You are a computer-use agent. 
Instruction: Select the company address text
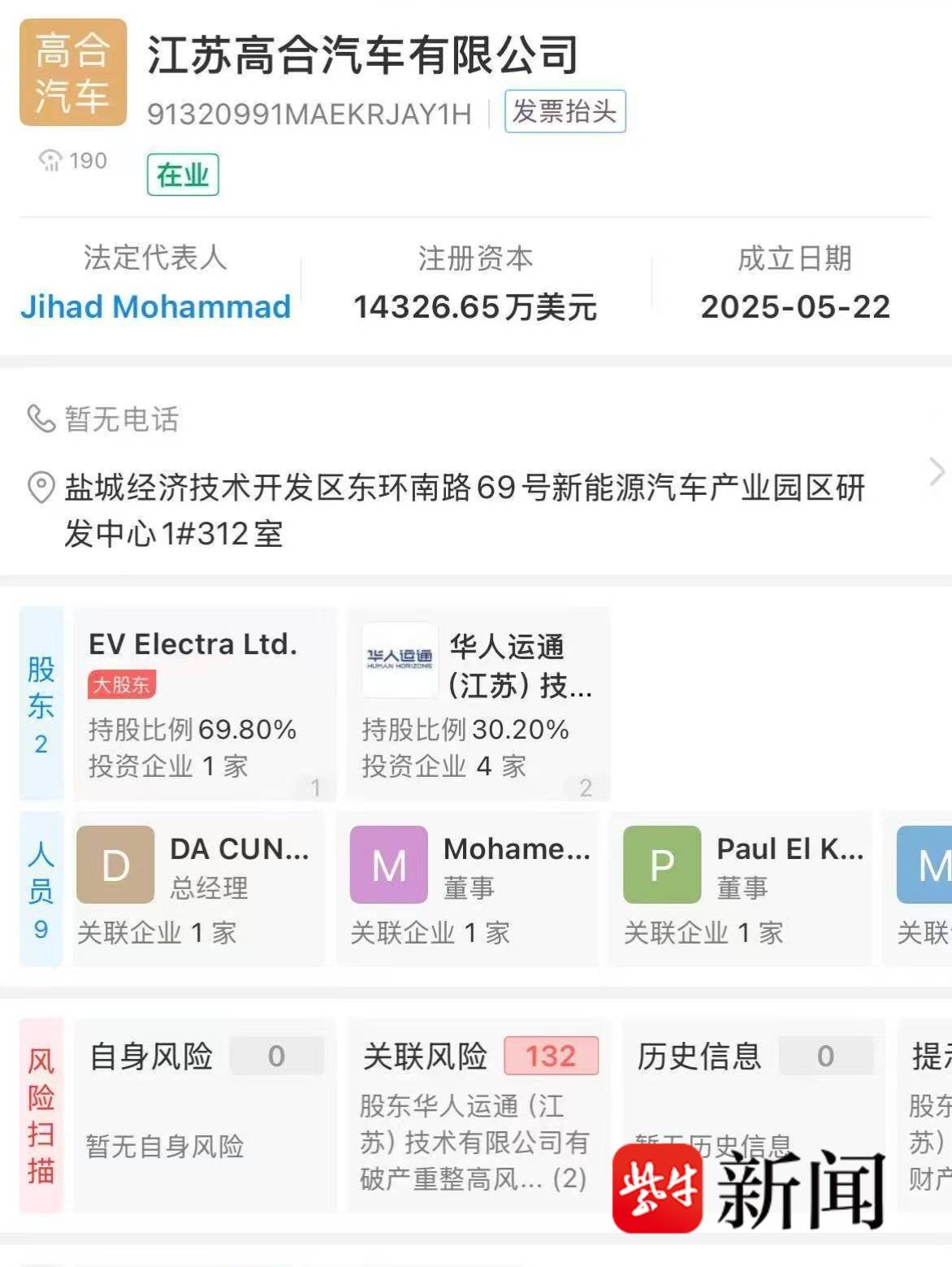(x=465, y=510)
